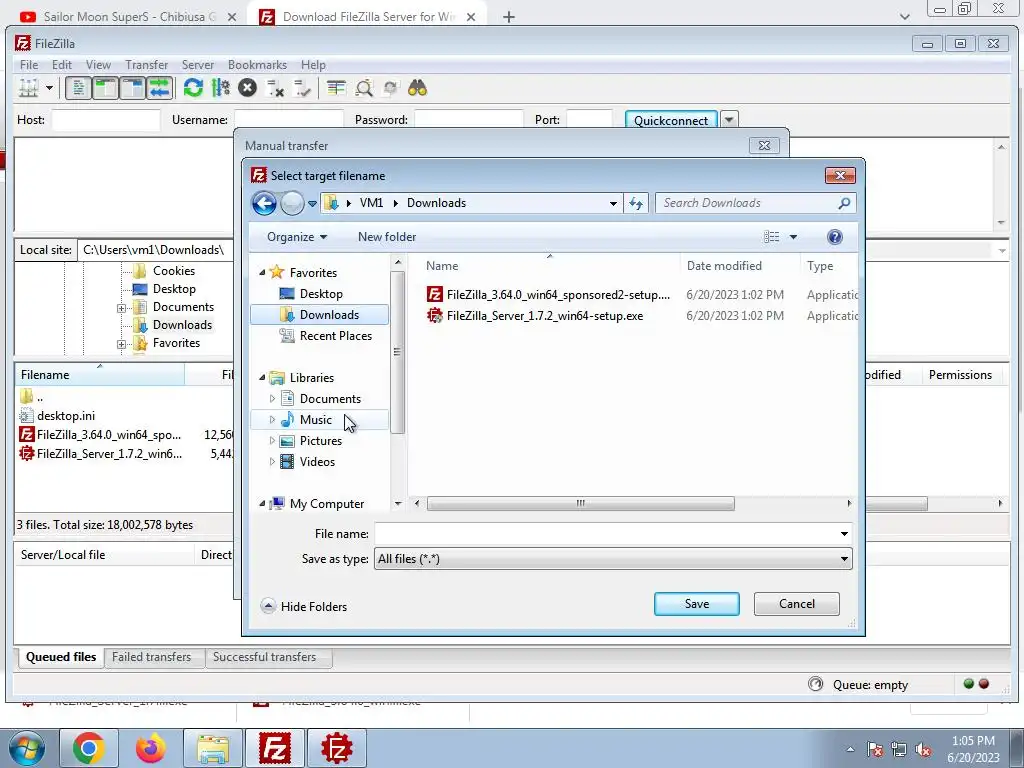1024x768 pixels.
Task: Click FileZilla Server taskbar icon
Action: pyautogui.click(x=337, y=748)
